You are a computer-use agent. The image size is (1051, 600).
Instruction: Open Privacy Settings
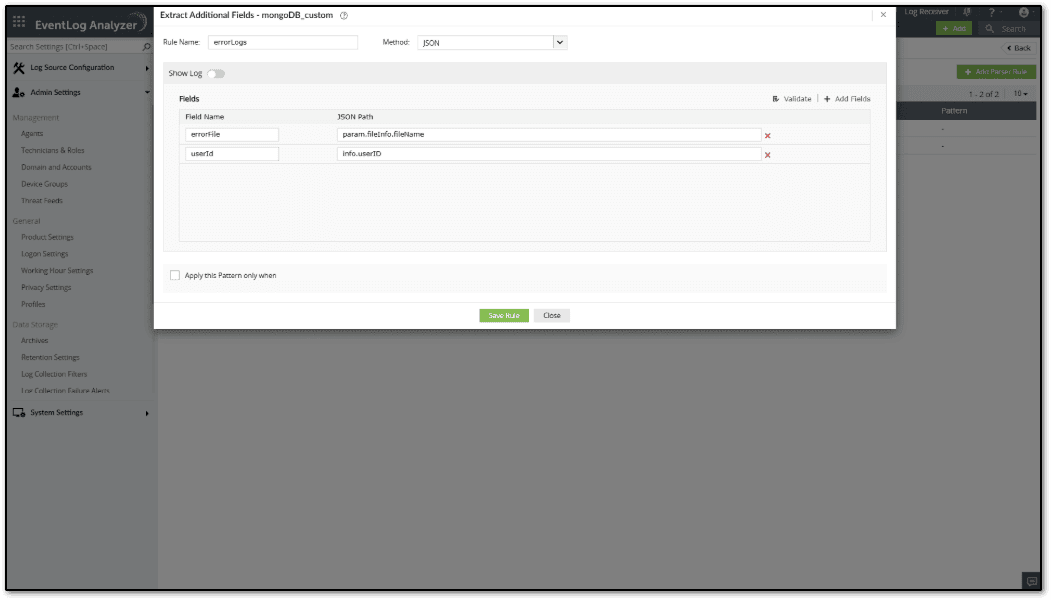point(46,288)
